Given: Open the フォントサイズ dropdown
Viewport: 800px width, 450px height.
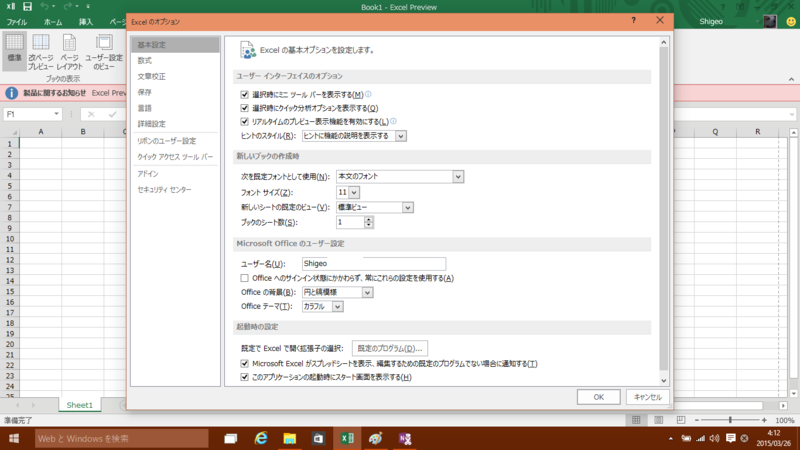Looking at the screenshot, I should (354, 192).
